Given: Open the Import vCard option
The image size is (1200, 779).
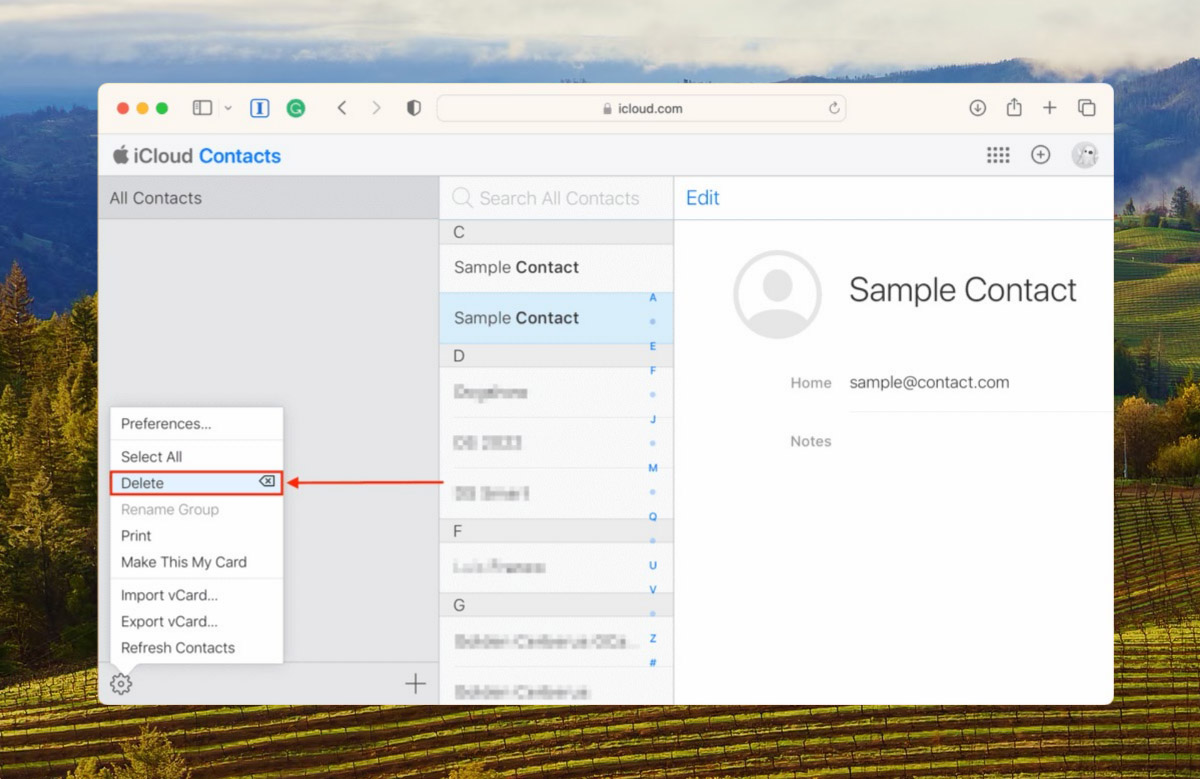Looking at the screenshot, I should (x=169, y=595).
